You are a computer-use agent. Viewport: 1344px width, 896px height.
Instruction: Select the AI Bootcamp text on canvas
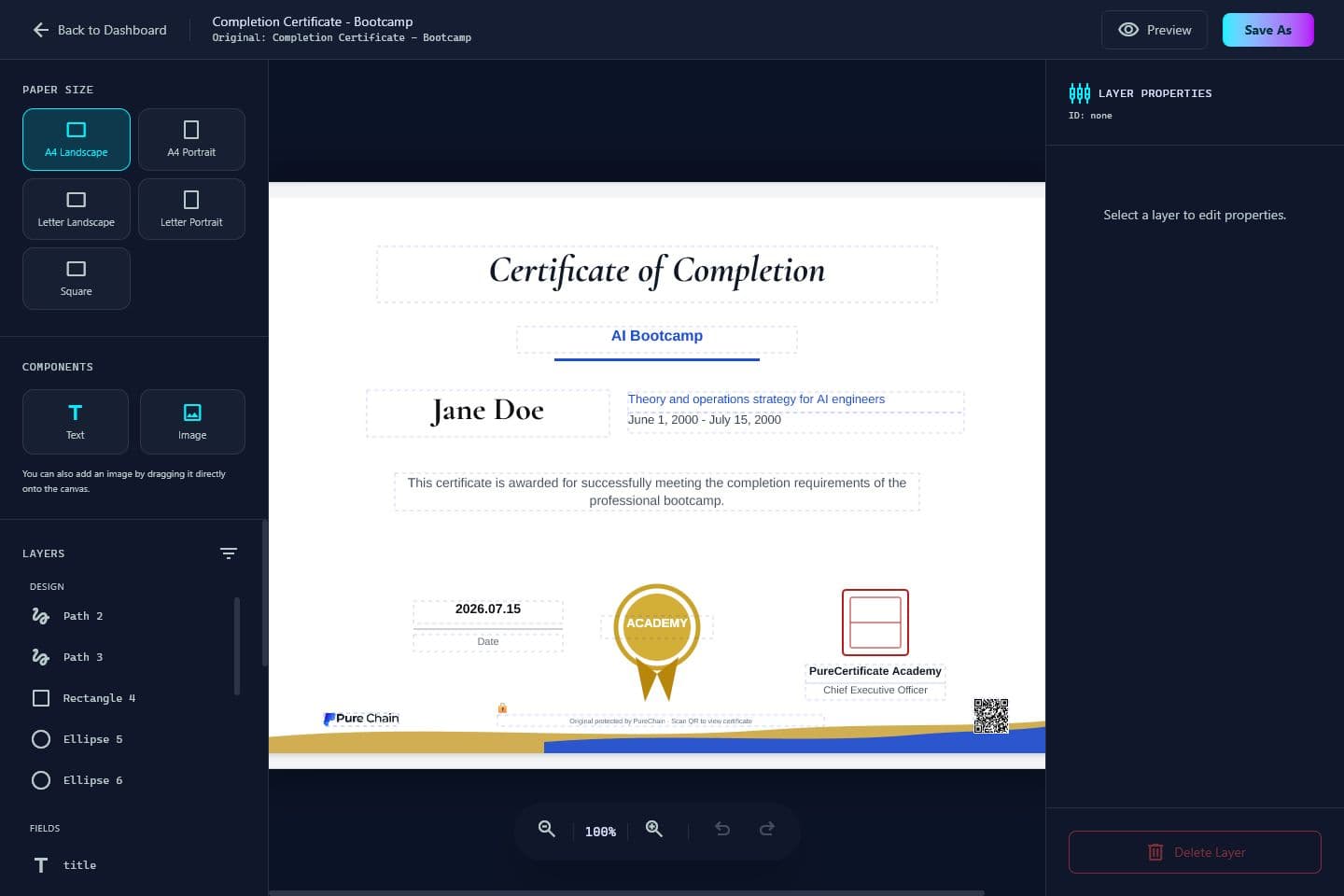click(657, 339)
